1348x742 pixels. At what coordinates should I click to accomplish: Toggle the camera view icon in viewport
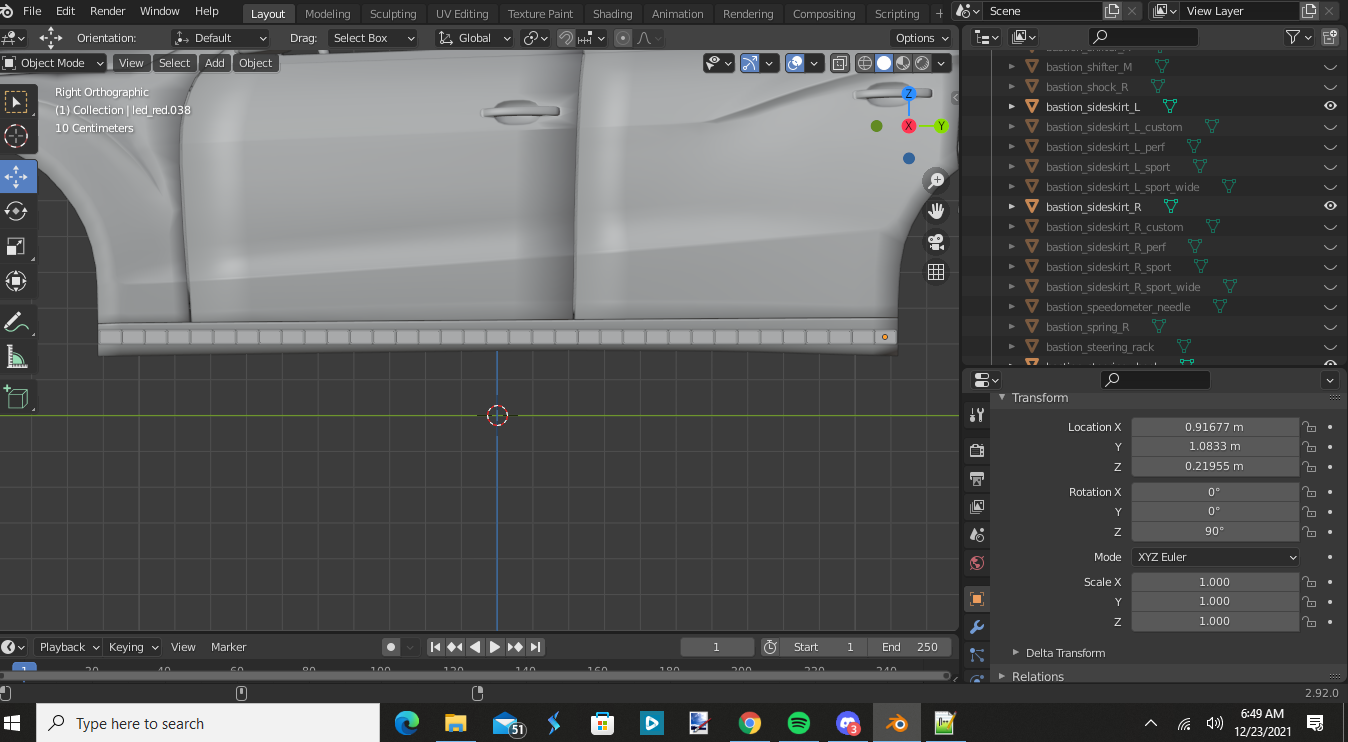[936, 242]
